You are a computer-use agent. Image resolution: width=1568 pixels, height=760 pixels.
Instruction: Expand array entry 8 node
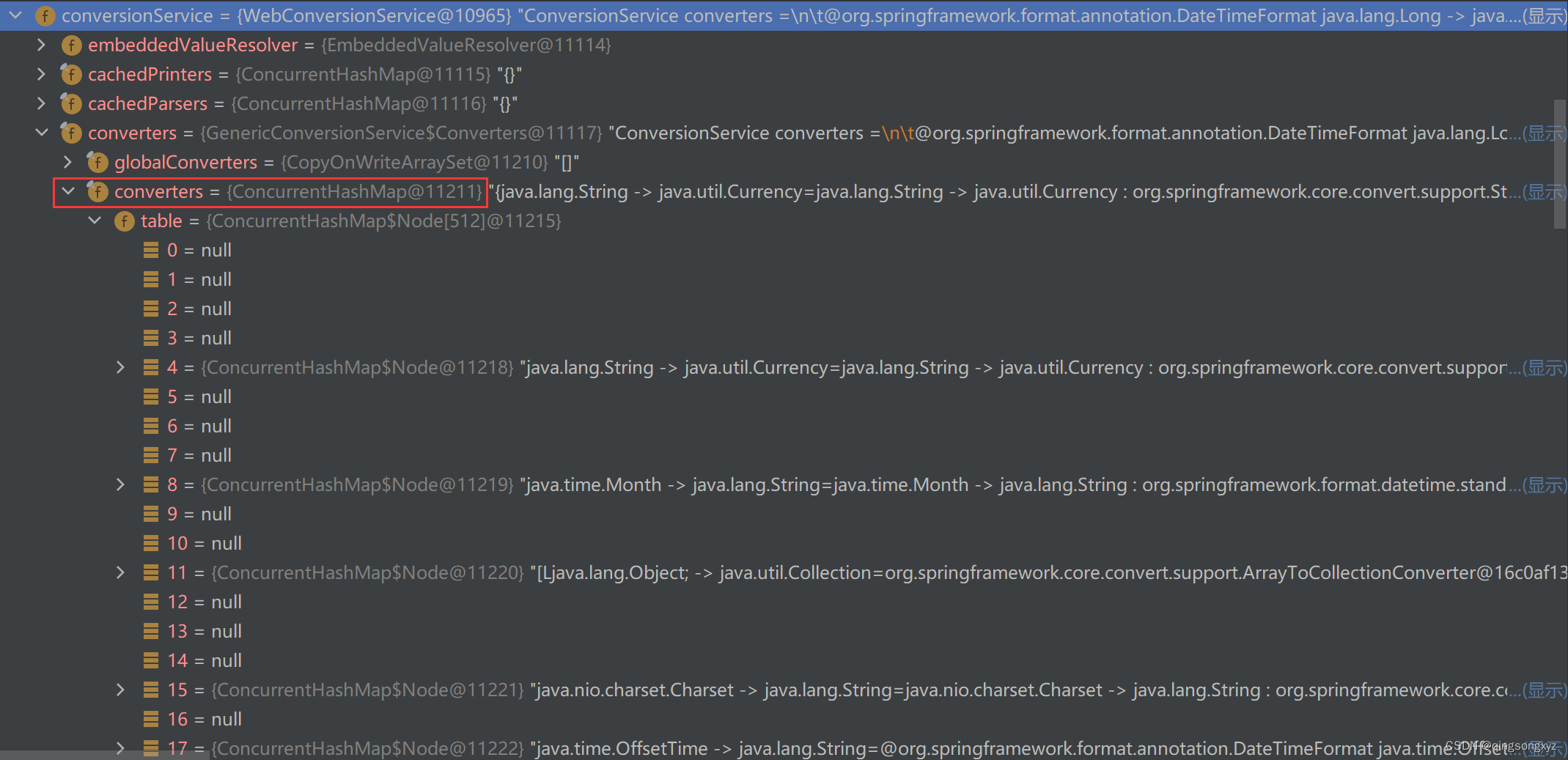point(121,484)
